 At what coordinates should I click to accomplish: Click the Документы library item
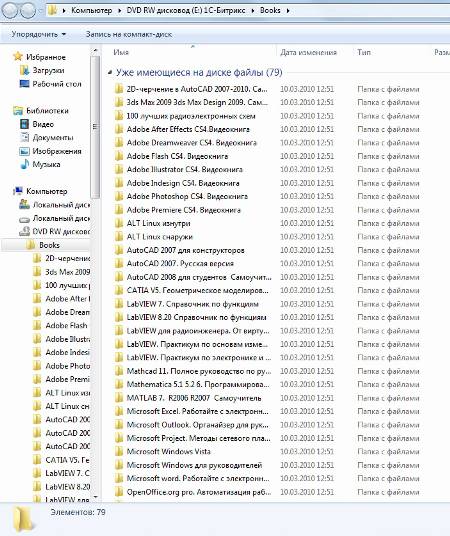(x=53, y=137)
